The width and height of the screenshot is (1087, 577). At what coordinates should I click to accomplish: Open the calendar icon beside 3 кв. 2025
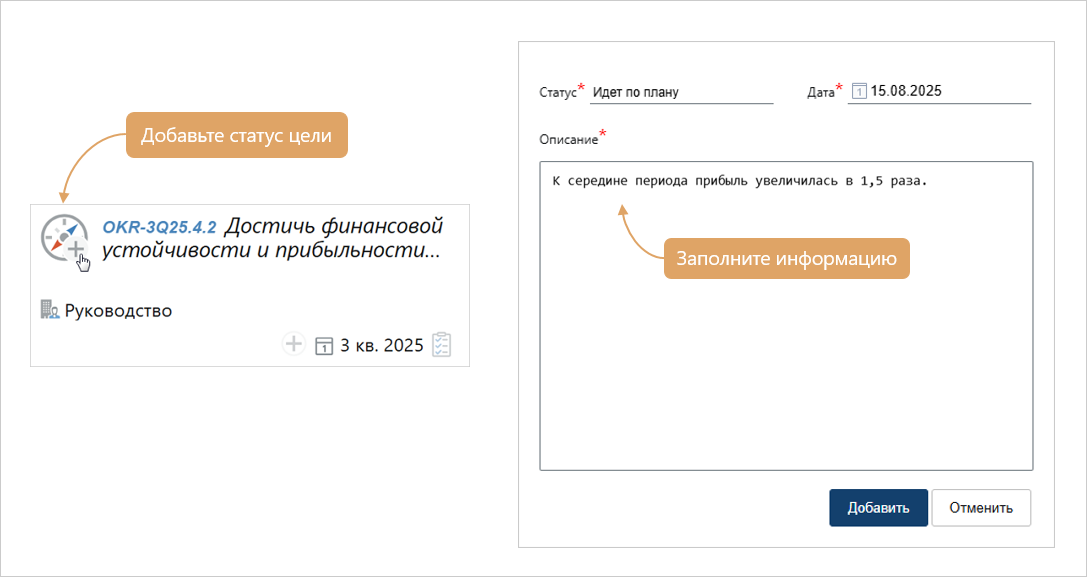pyautogui.click(x=324, y=345)
